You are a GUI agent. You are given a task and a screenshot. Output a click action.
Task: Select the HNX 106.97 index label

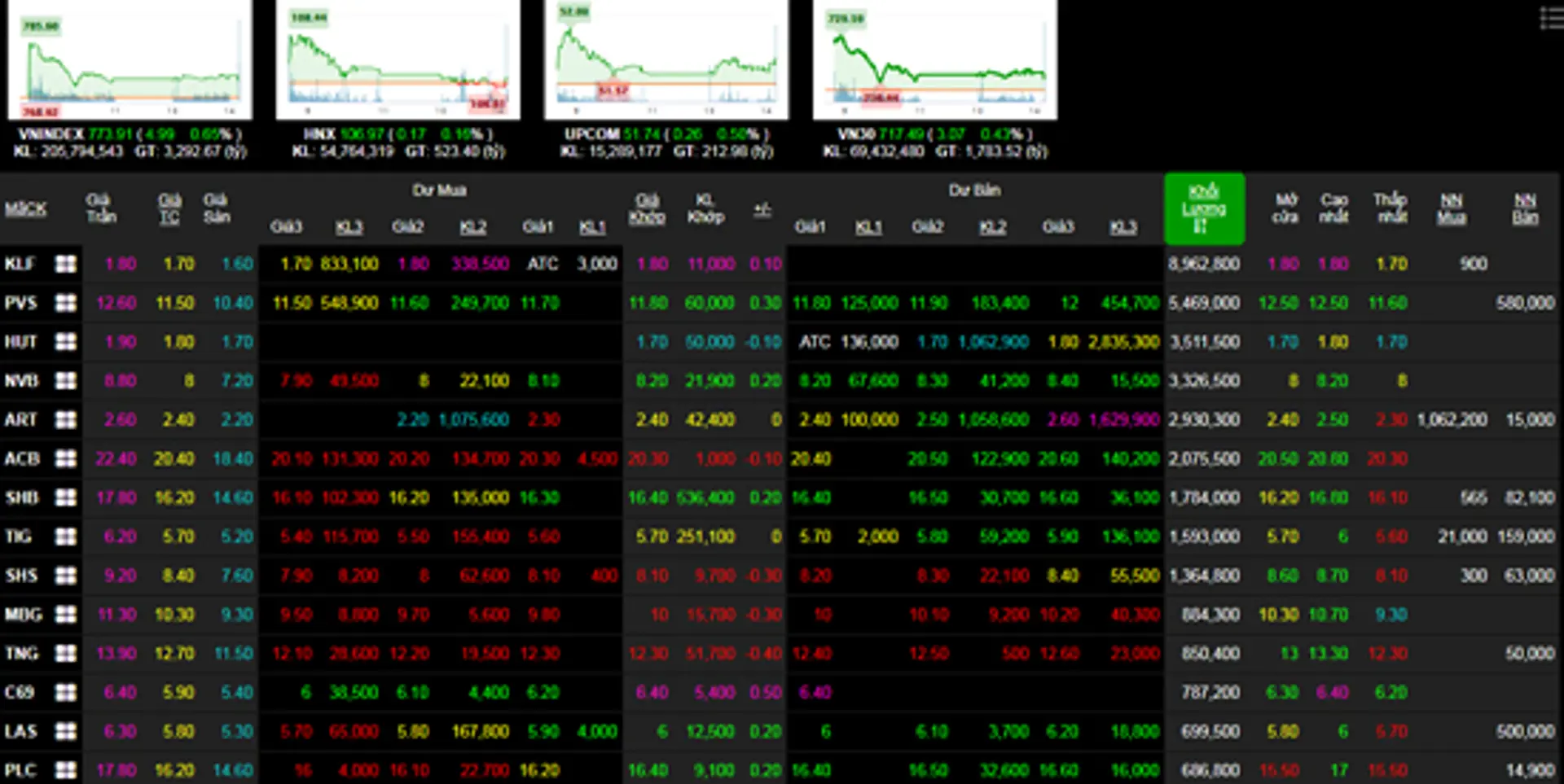(x=398, y=134)
